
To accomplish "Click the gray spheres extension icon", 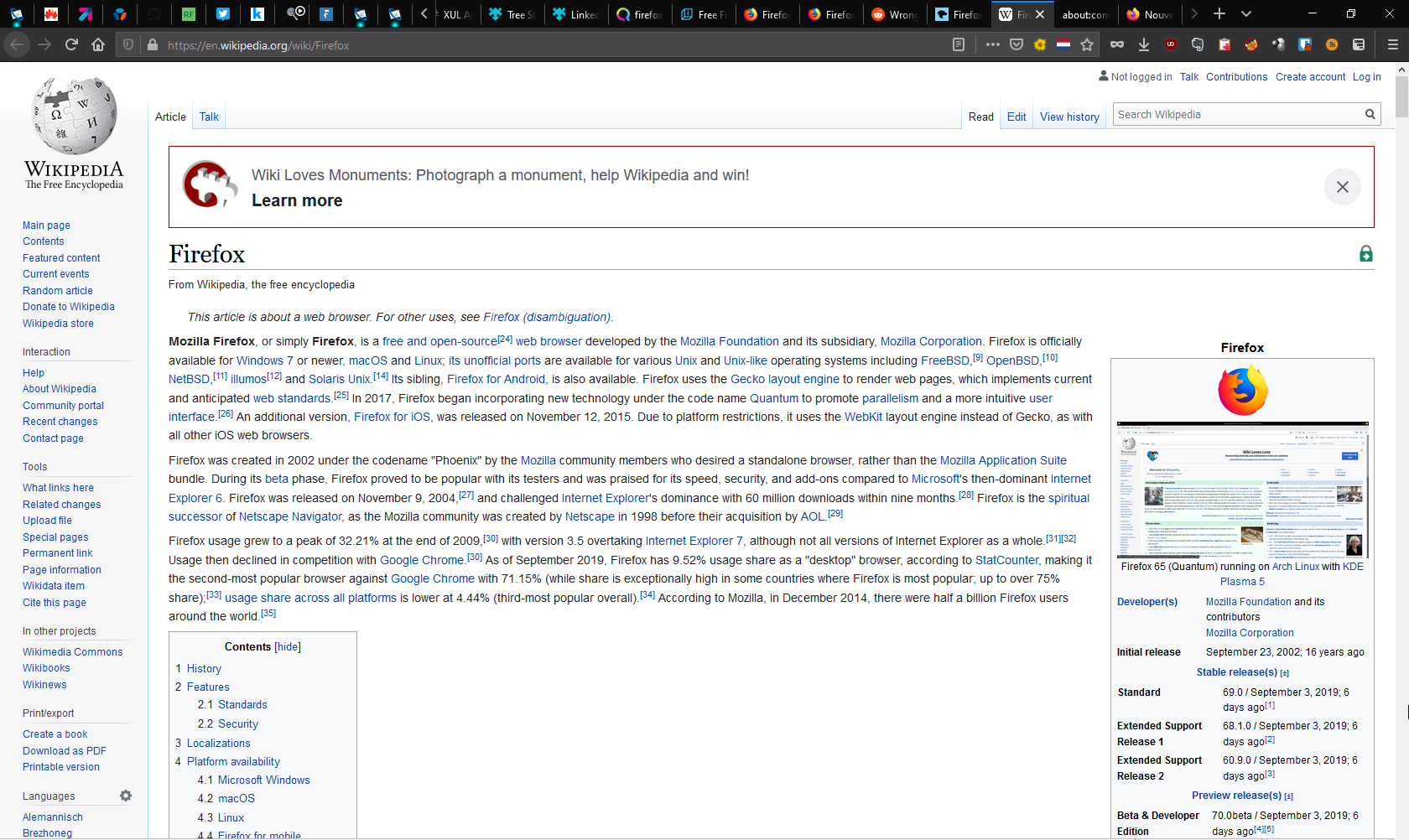I will 1278,44.
